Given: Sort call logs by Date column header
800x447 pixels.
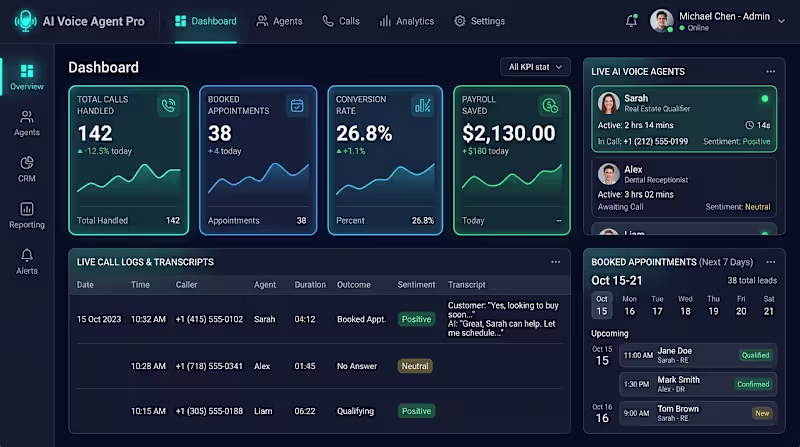Looking at the screenshot, I should (x=85, y=285).
